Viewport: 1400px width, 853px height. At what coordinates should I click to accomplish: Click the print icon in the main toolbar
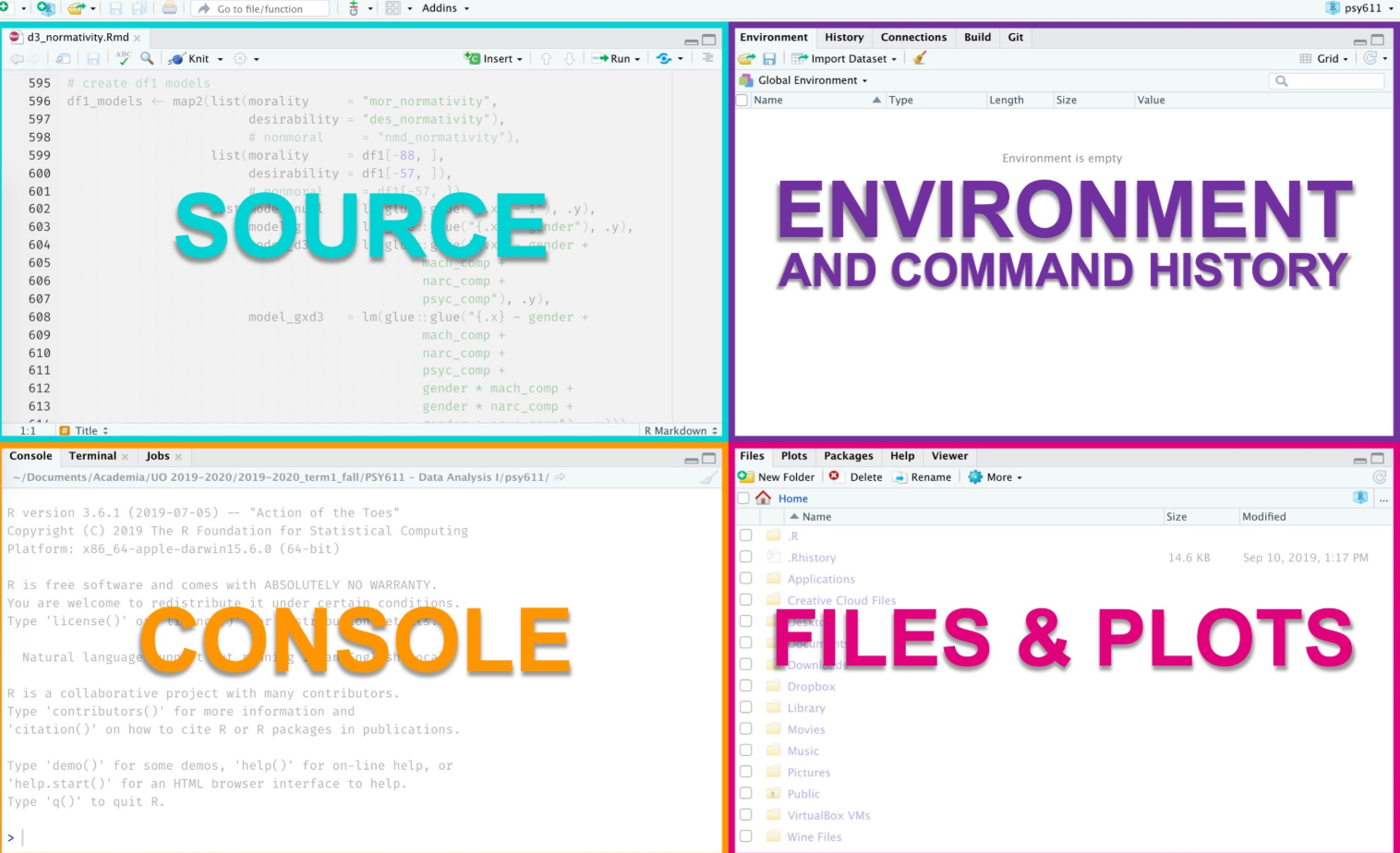(x=170, y=8)
